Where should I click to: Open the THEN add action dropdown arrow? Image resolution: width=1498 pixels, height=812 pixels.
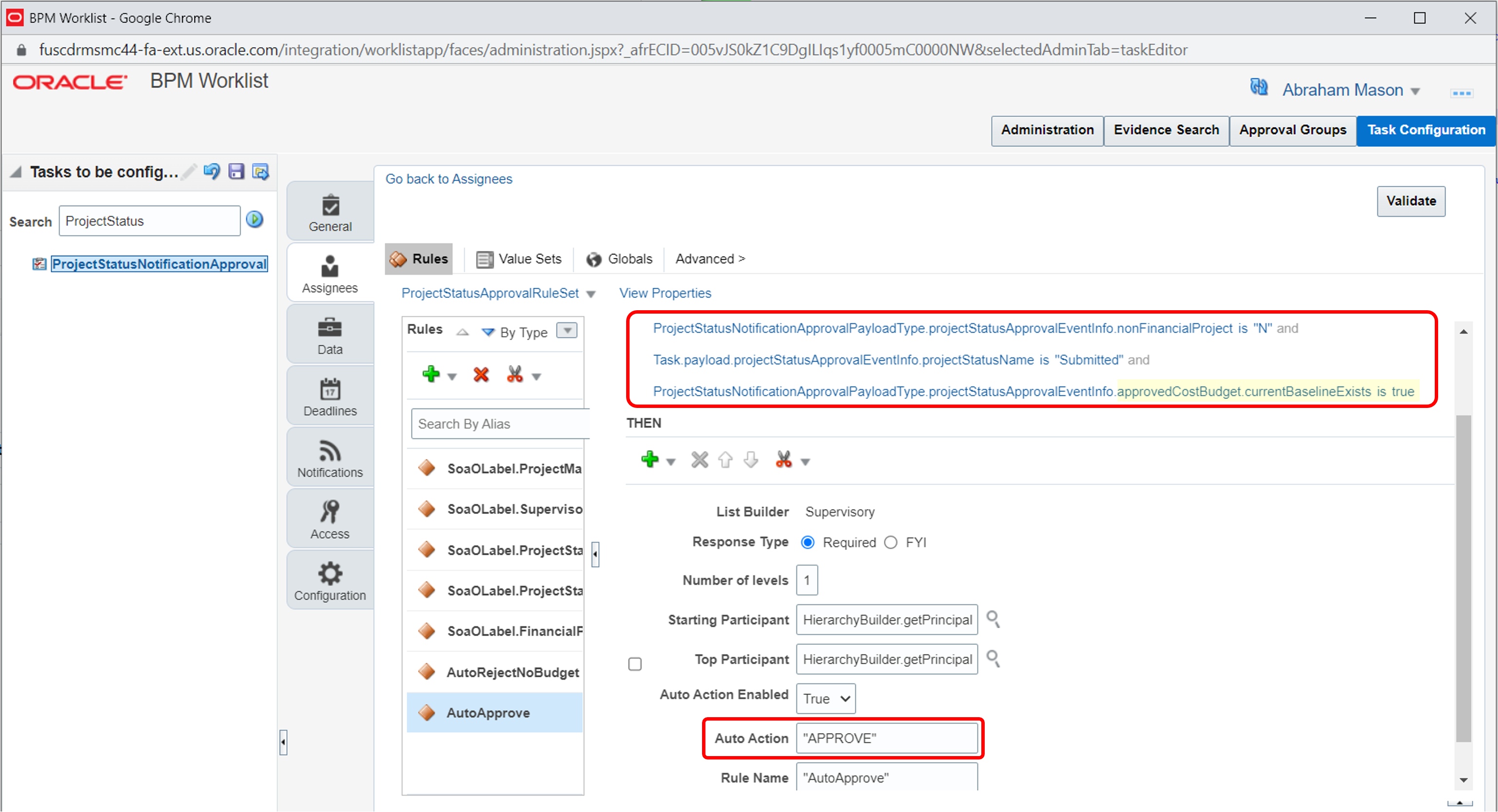(670, 463)
